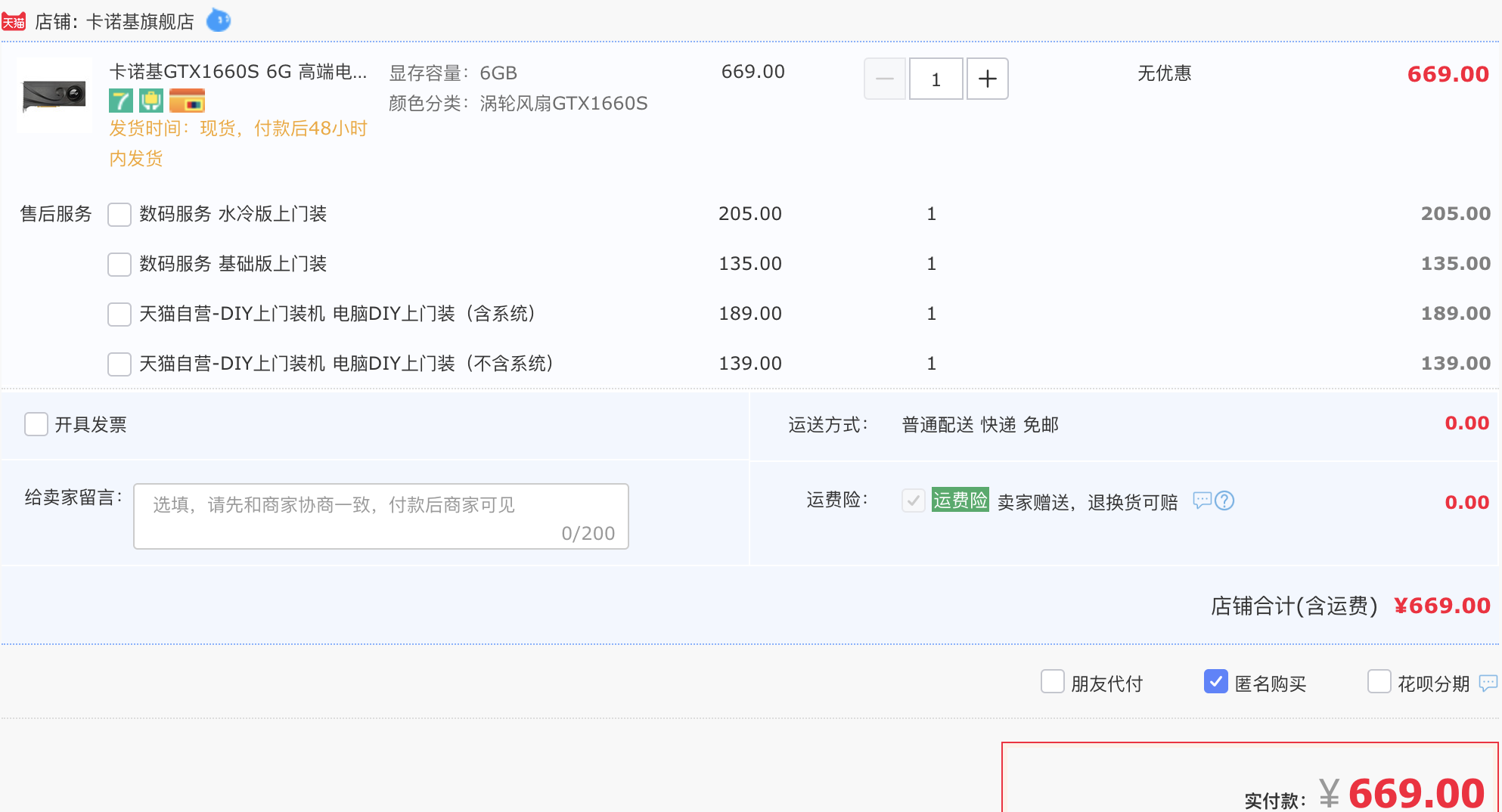Open the question mark help icon for 运费险
Screen dimensions: 1502x812
[1224, 501]
